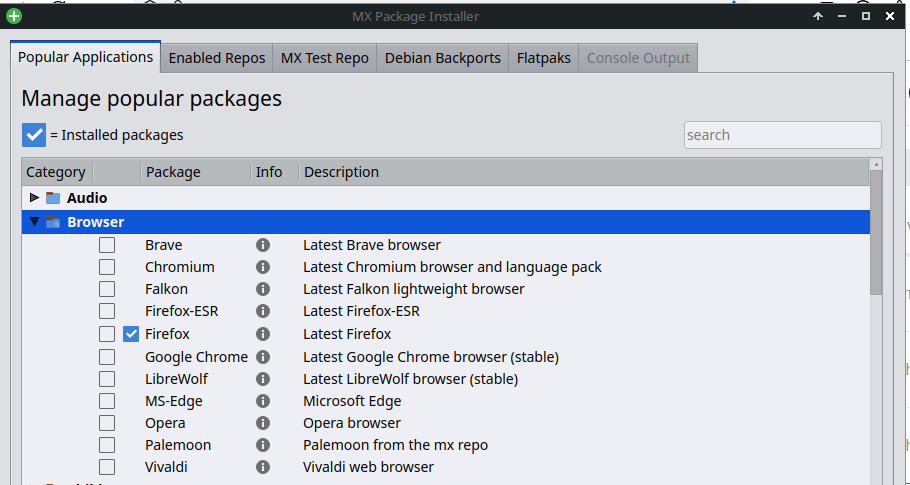This screenshot has width=910, height=485.
Task: Open the Enabled Repos tab
Action: click(216, 58)
